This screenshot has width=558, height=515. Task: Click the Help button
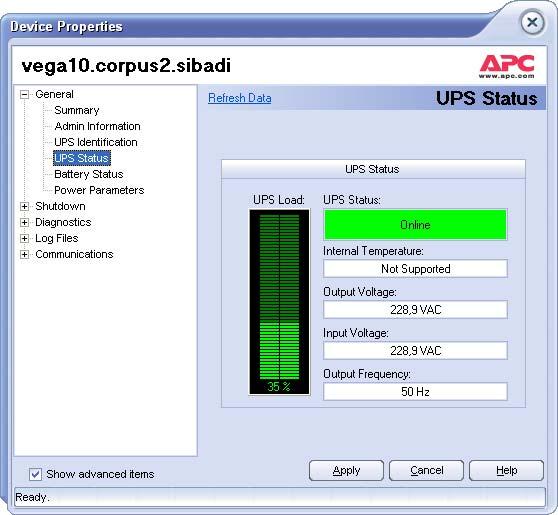coord(506,471)
